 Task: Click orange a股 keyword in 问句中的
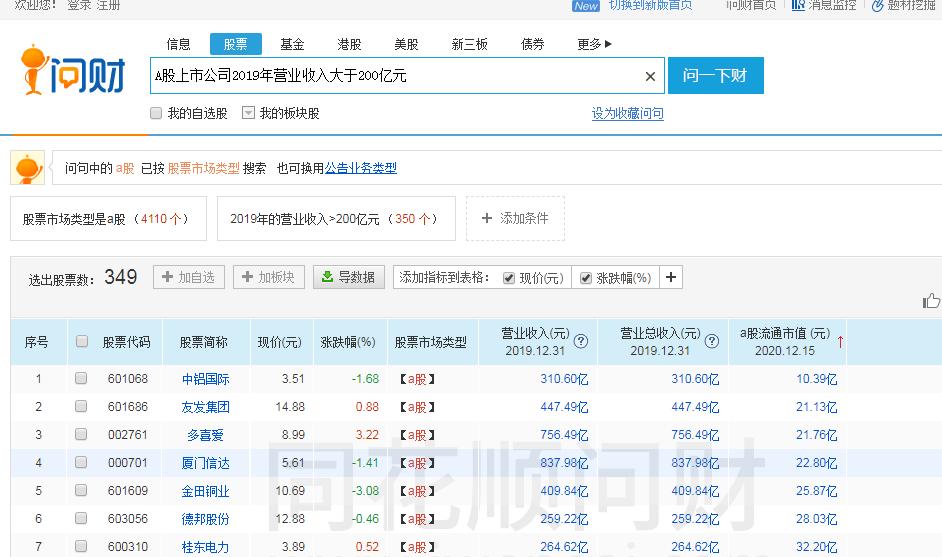[x=125, y=168]
